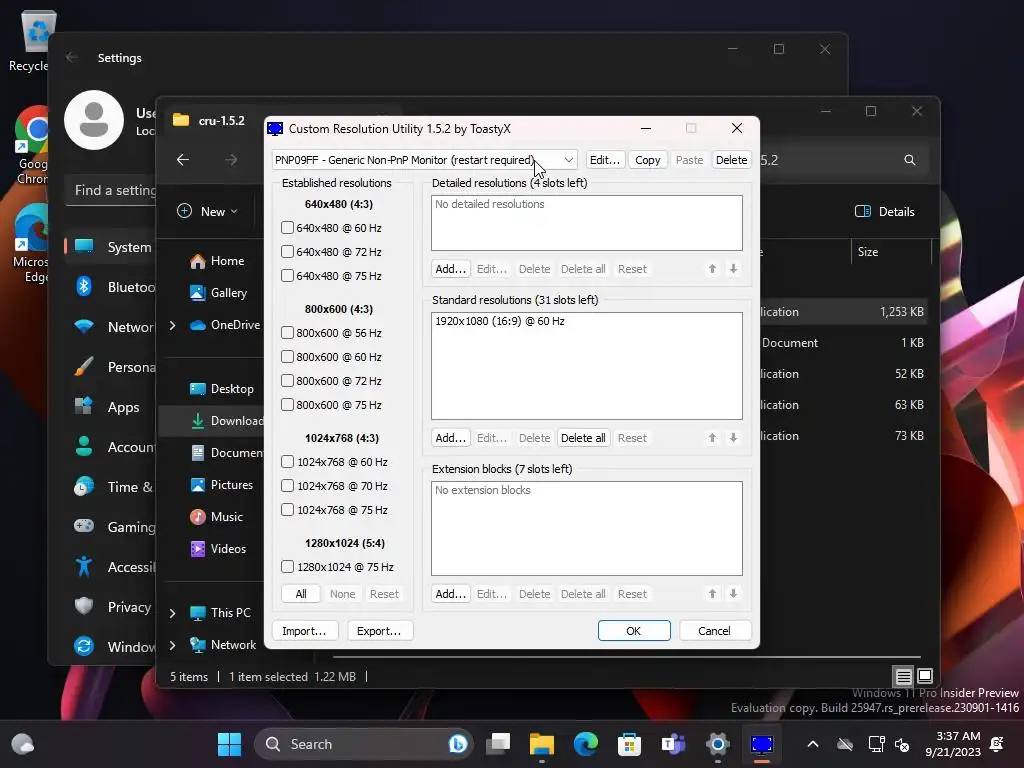Screen dimensions: 1024x768
Task: Enable 800x600 @ 75 Hz resolution
Action: 287,405
